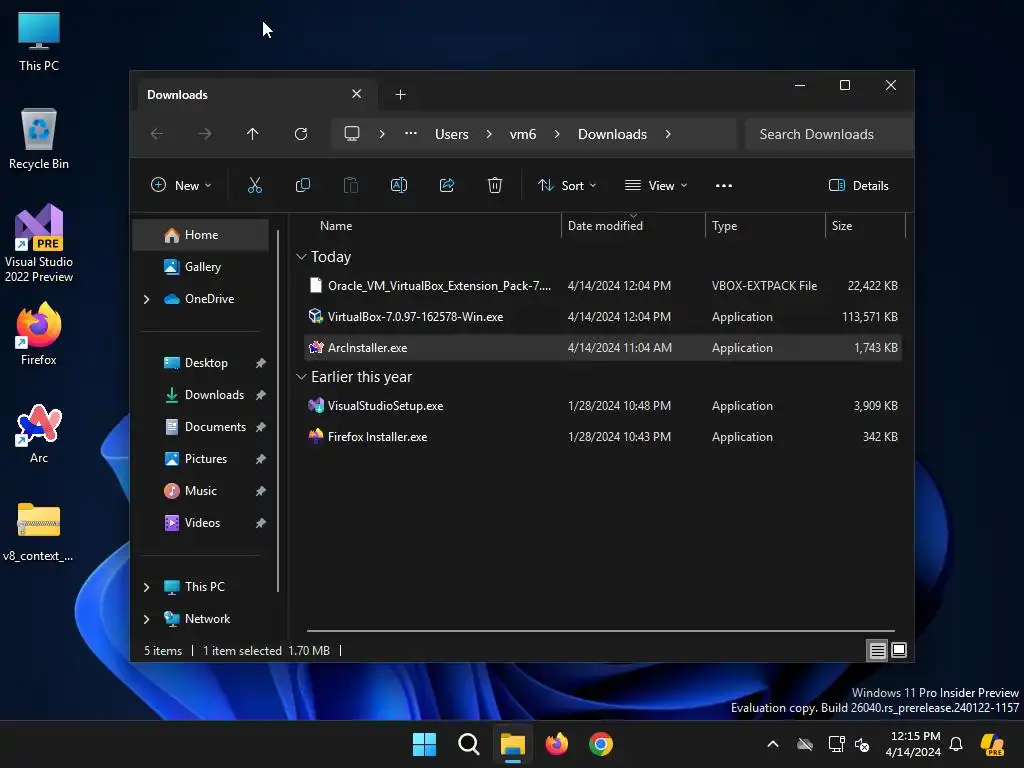Click the vm6 breadcrumb
The image size is (1024, 768).
coord(522,134)
